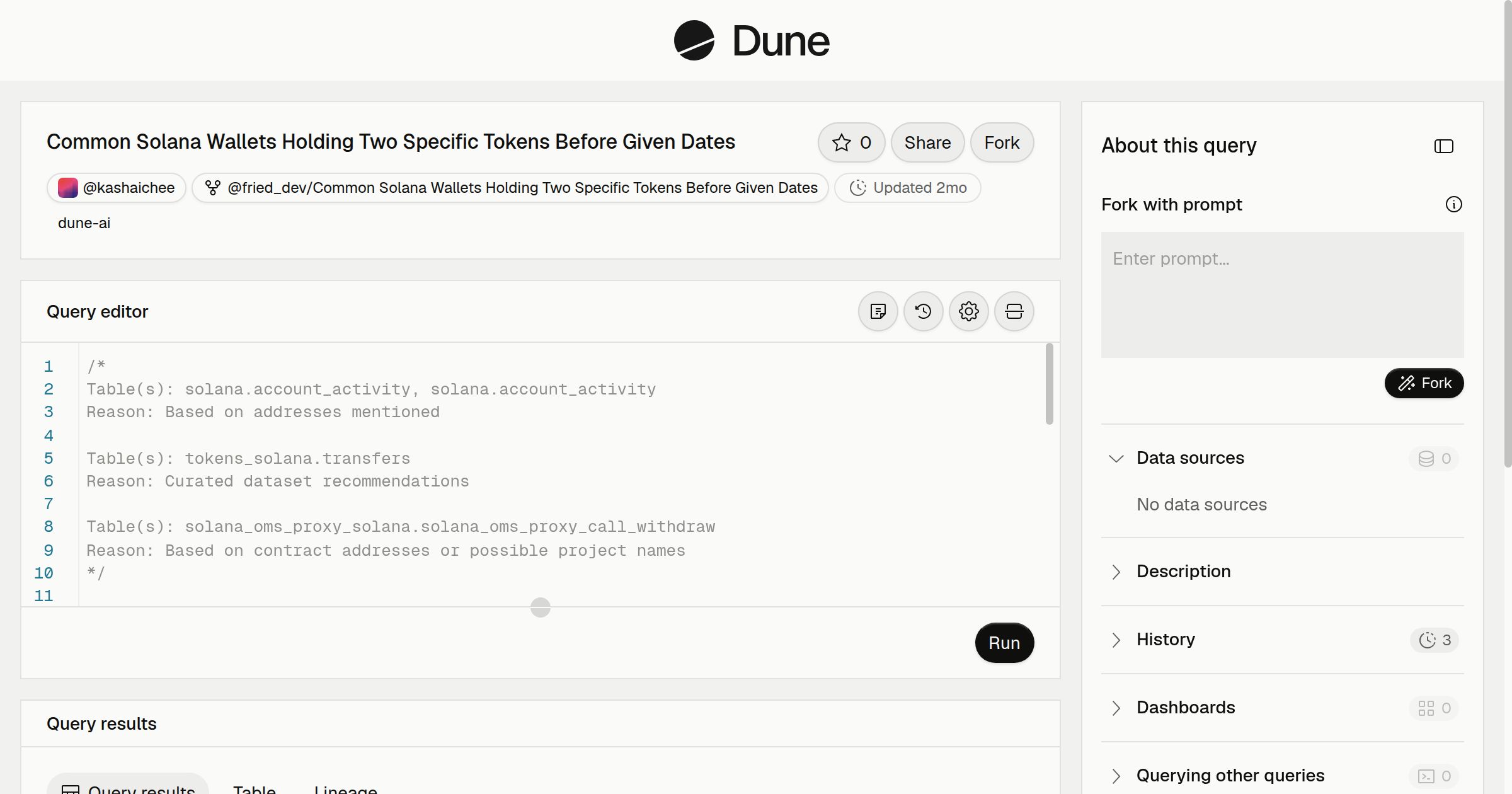Click the Share button

(927, 142)
